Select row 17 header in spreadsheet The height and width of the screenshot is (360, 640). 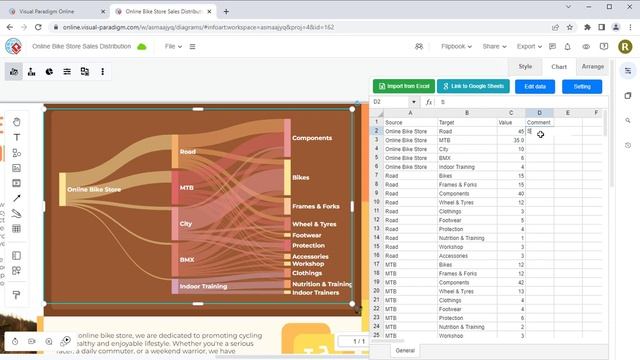point(376,264)
